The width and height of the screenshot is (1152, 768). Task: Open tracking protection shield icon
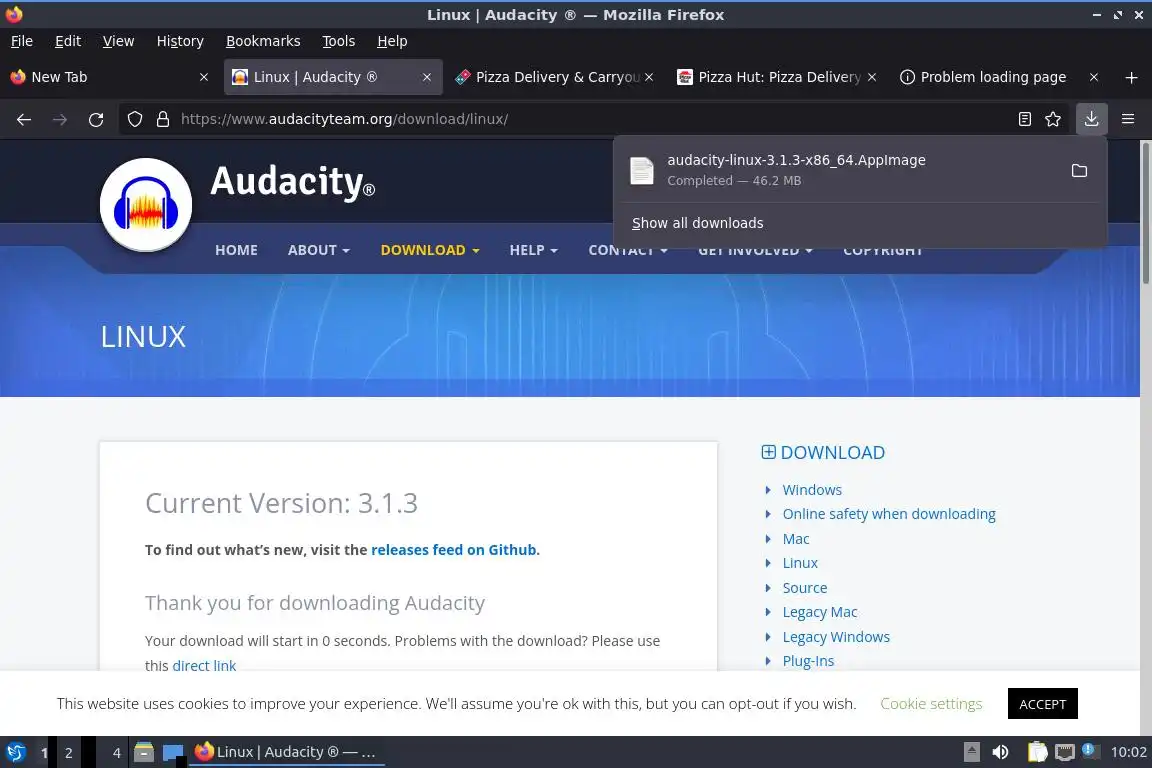coord(134,119)
